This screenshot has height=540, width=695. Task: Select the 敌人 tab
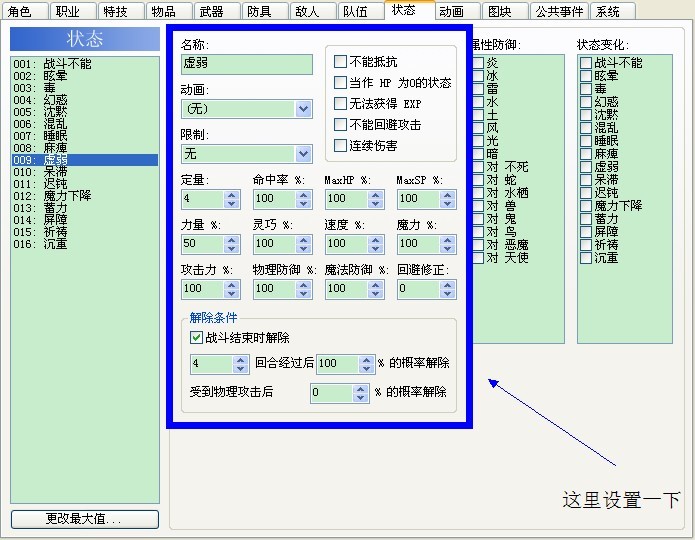click(312, 11)
